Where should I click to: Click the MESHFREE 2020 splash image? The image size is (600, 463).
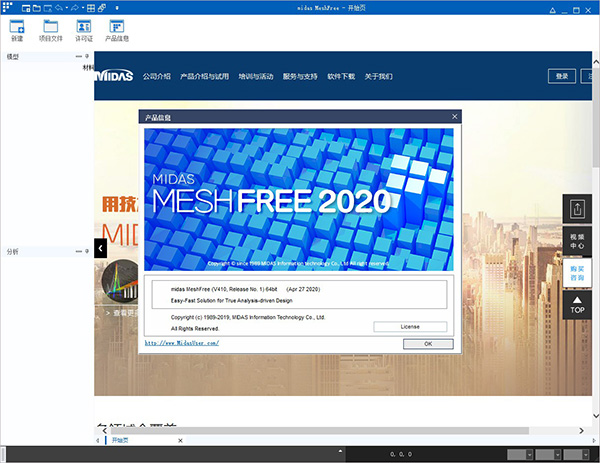pyautogui.click(x=299, y=199)
